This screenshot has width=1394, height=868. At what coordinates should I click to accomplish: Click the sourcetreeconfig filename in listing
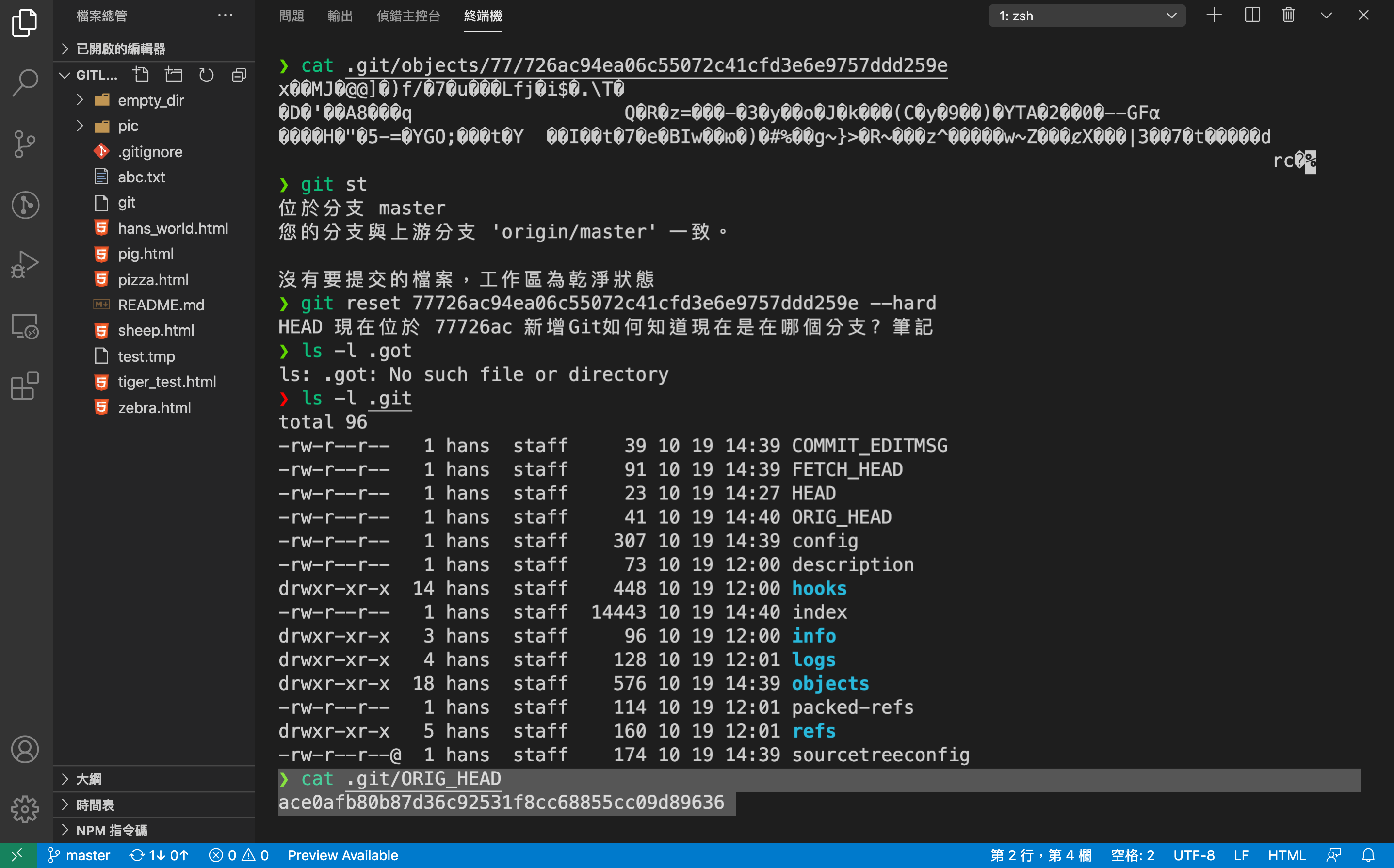coord(881,755)
